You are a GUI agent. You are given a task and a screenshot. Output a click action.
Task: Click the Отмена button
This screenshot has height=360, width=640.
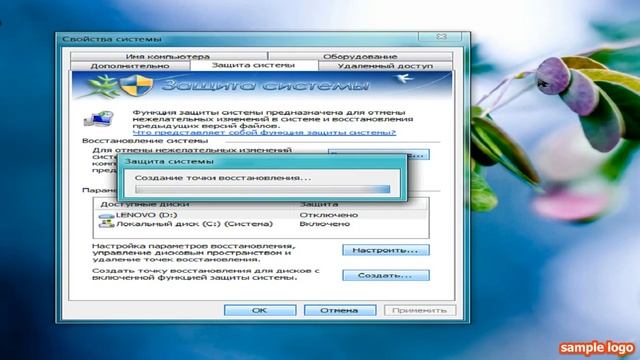pyautogui.click(x=340, y=311)
